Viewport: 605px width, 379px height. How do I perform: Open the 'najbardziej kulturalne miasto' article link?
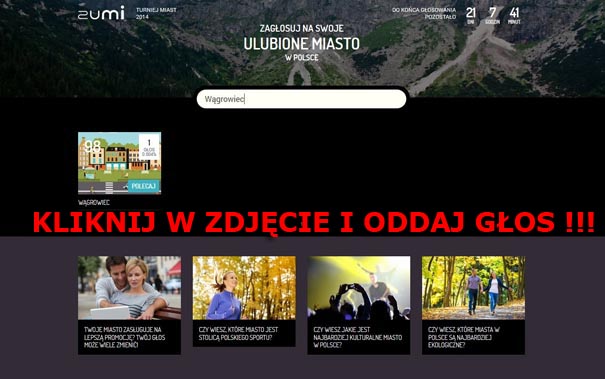pos(358,337)
